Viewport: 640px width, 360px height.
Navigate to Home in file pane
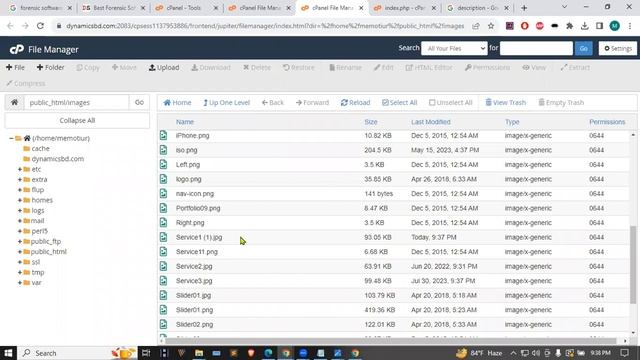177,102
